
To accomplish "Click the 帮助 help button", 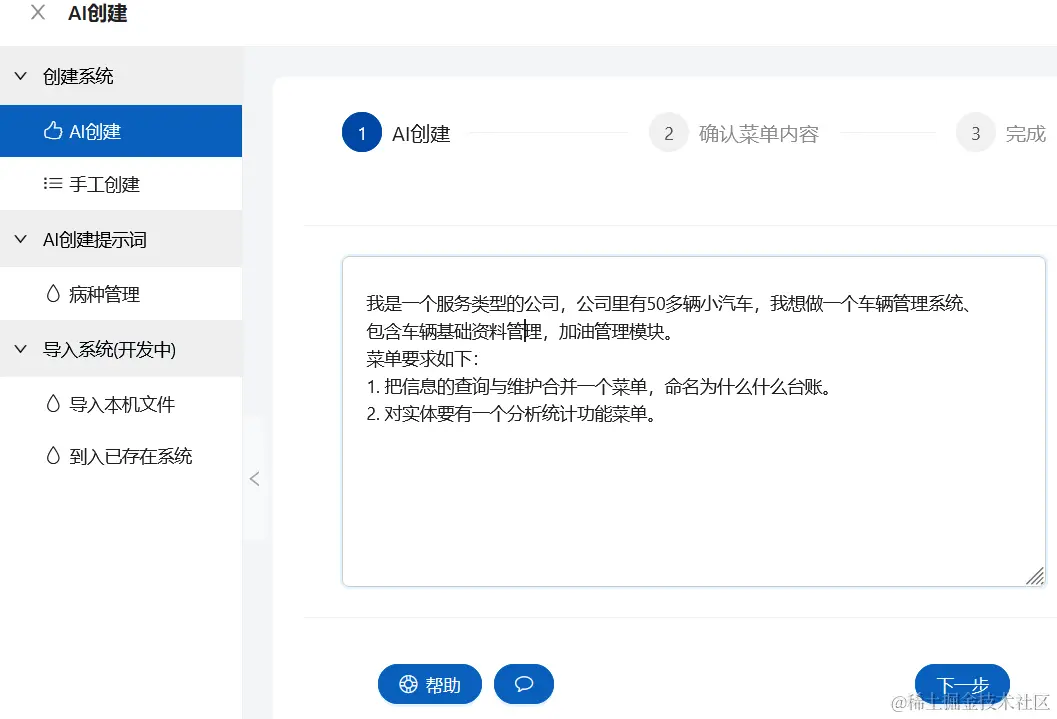I will coord(430,685).
